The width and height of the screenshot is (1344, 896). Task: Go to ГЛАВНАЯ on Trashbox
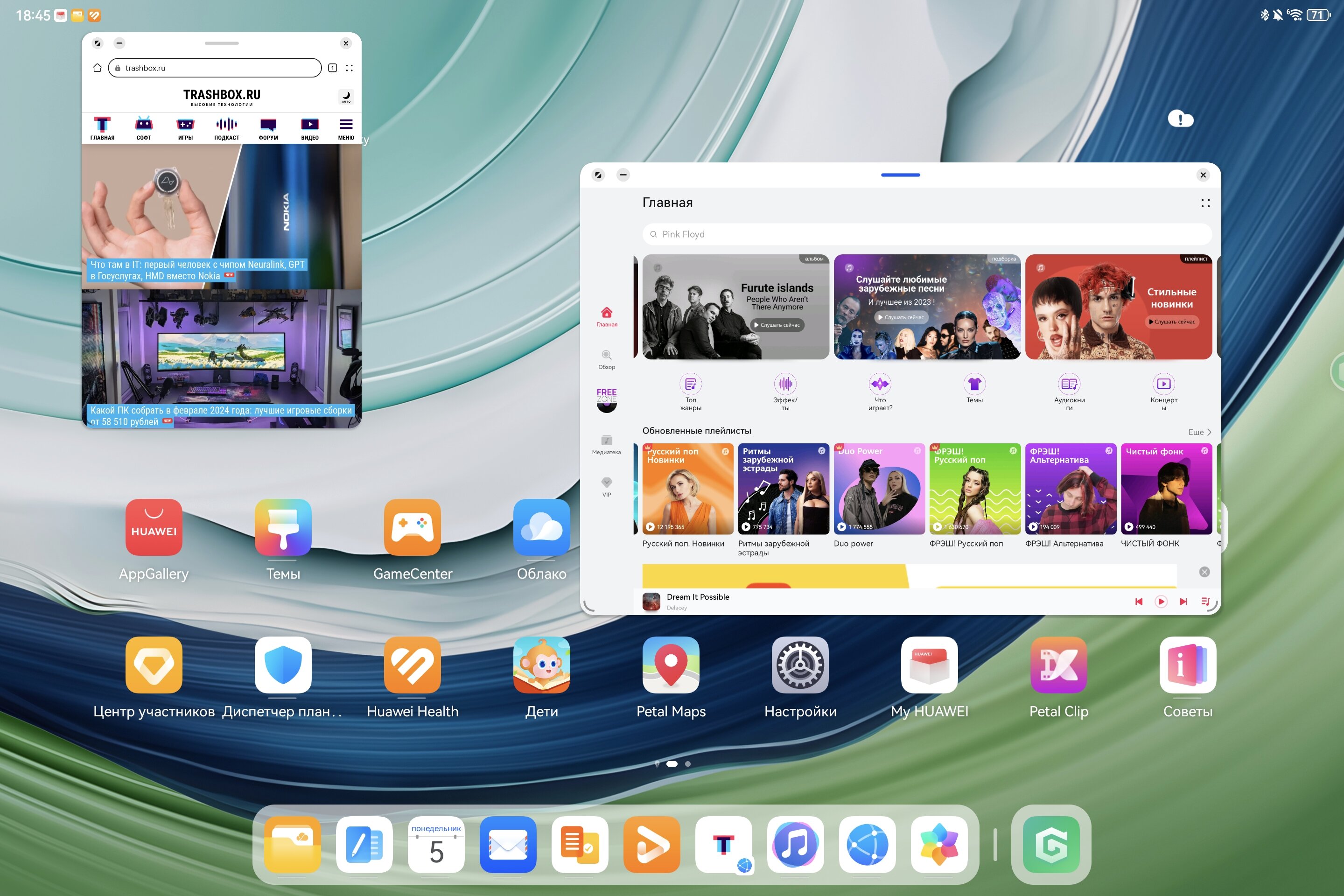(x=102, y=129)
